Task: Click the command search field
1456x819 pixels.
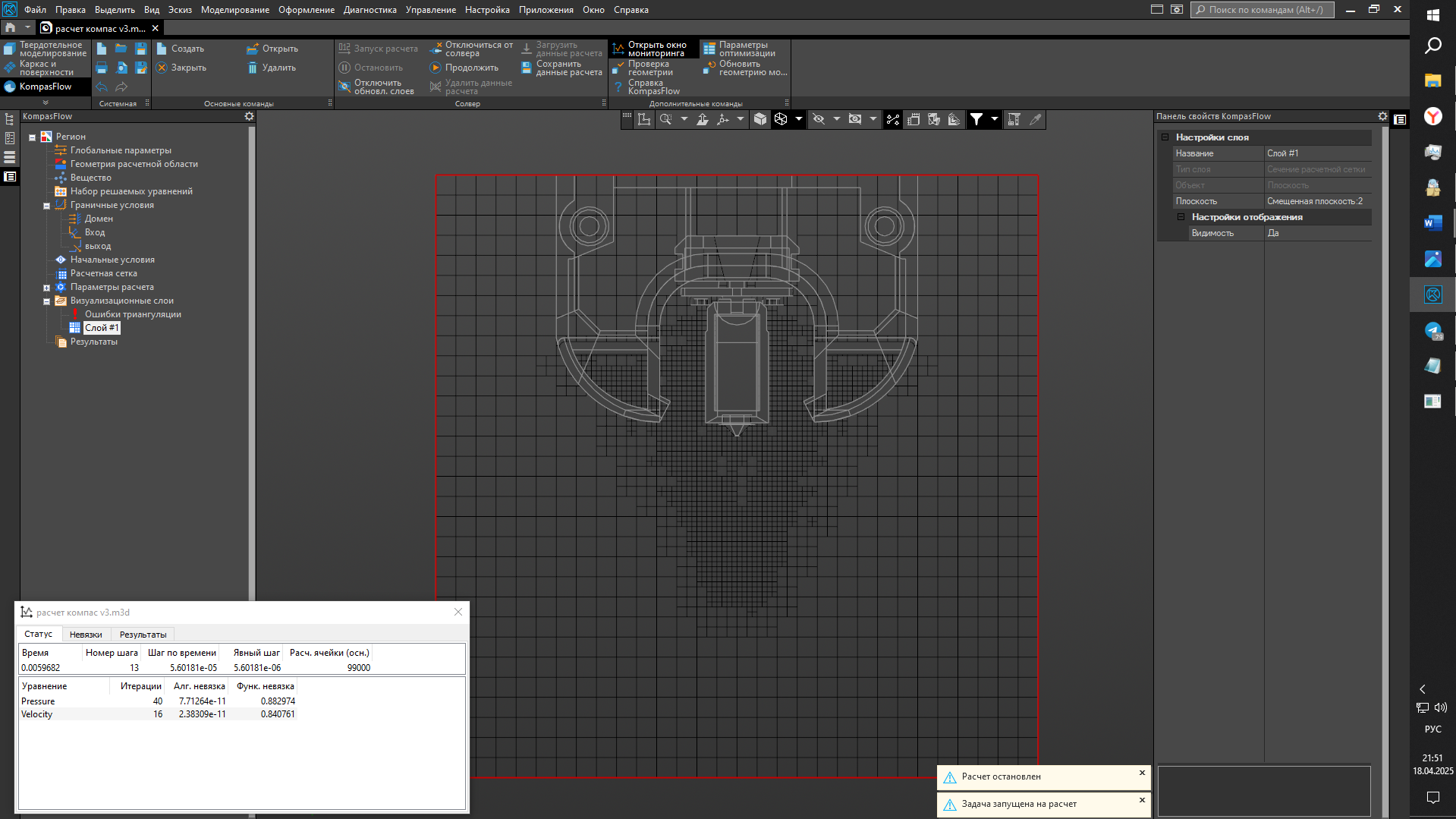Action: coord(1263,10)
